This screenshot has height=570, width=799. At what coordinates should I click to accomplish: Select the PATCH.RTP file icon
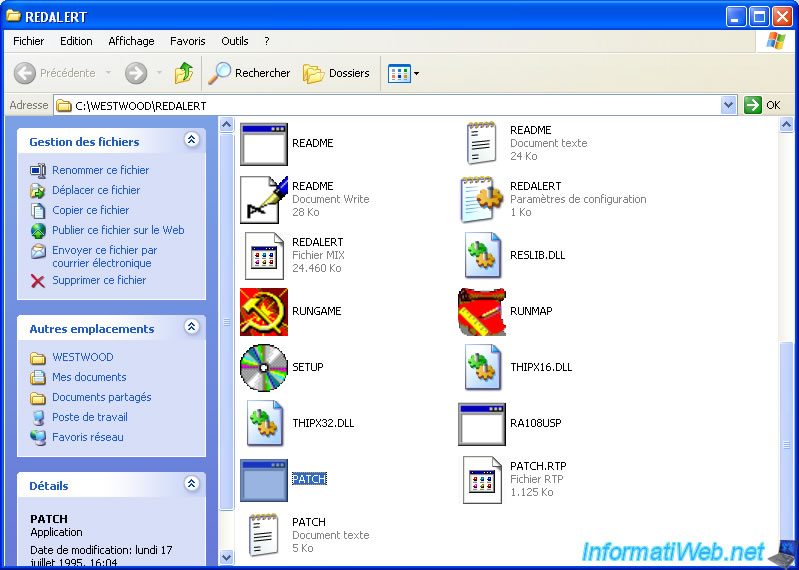(x=482, y=479)
